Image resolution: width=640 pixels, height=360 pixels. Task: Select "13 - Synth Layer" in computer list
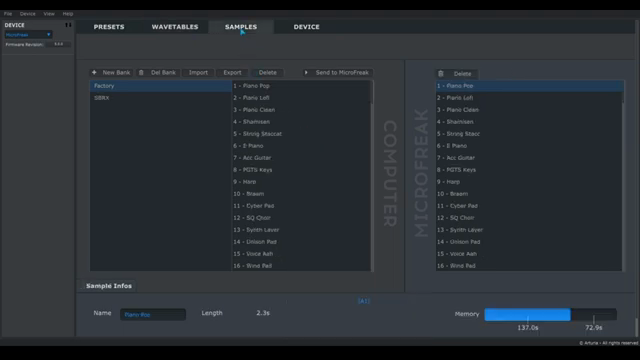301,230
